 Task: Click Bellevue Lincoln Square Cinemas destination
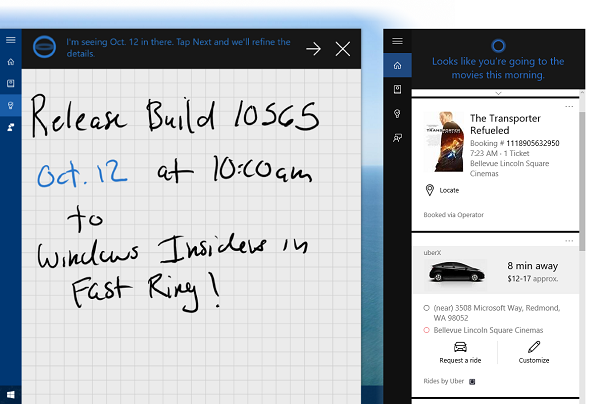click(488, 330)
